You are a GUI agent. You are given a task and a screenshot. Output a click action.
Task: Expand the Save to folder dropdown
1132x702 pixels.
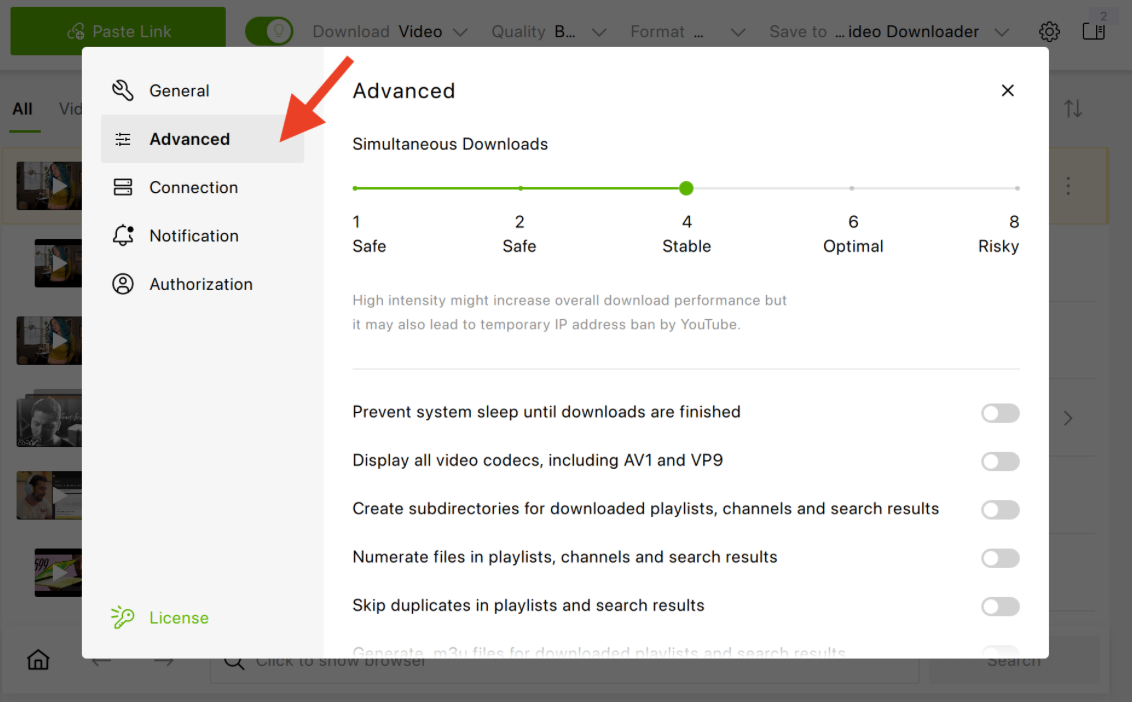pyautogui.click(x=889, y=32)
